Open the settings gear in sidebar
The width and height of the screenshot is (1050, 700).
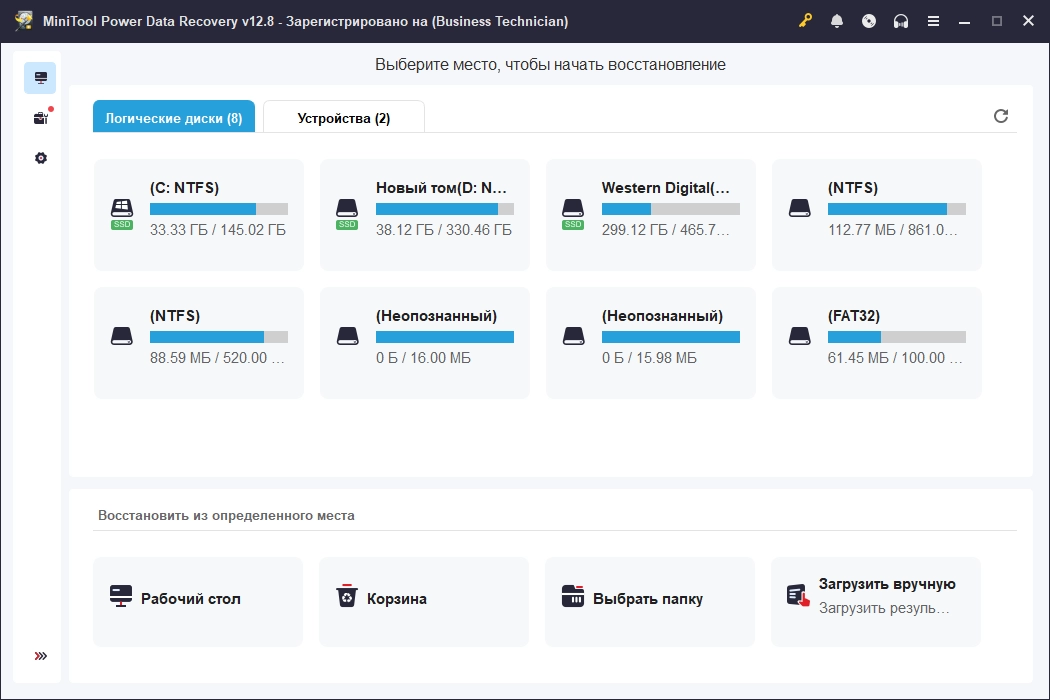40,158
